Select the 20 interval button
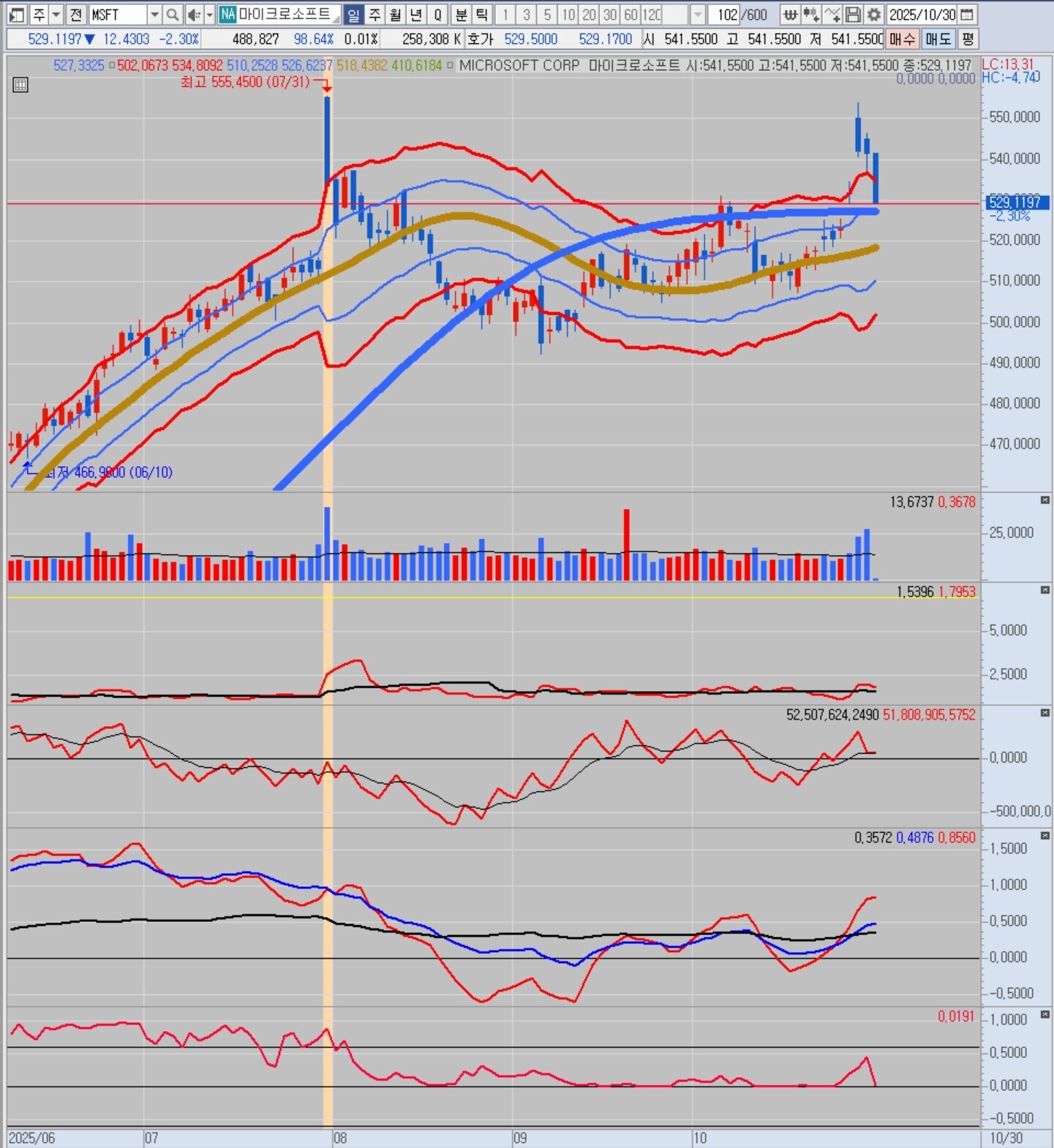1054x1148 pixels. (x=589, y=14)
